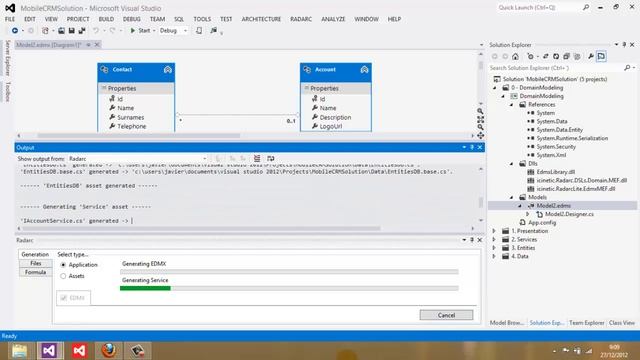Collapse the Contact entity with chevron icon
This screenshot has width=640, height=360.
pyautogui.click(x=167, y=70)
